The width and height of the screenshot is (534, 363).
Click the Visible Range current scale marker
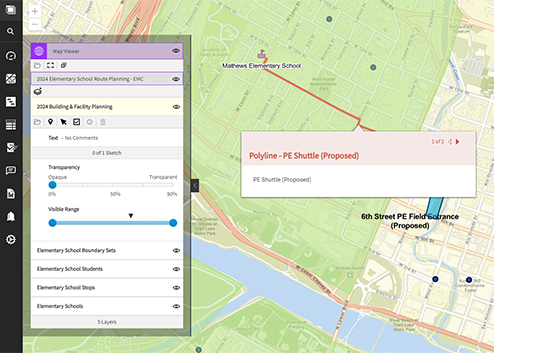tap(131, 216)
